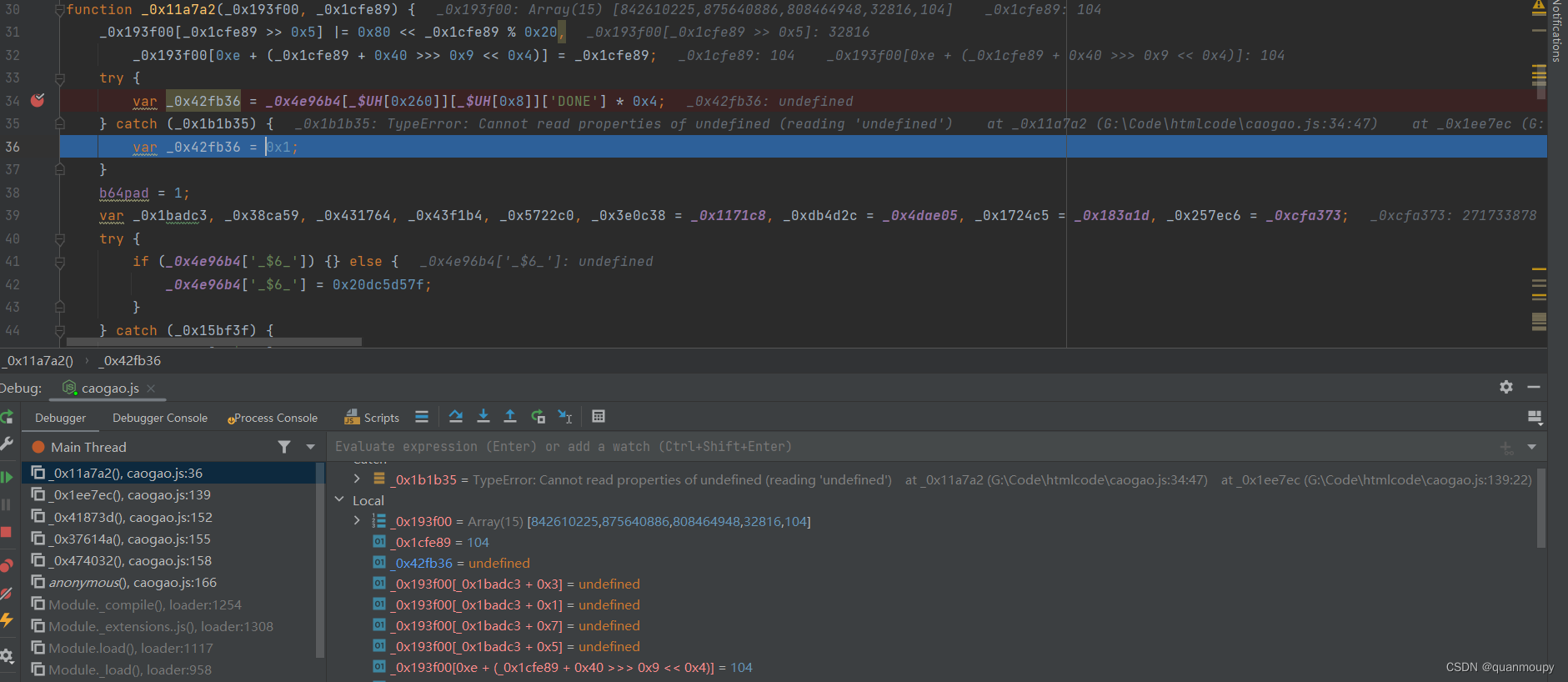Switch to the Debugger Console tab

click(x=160, y=418)
